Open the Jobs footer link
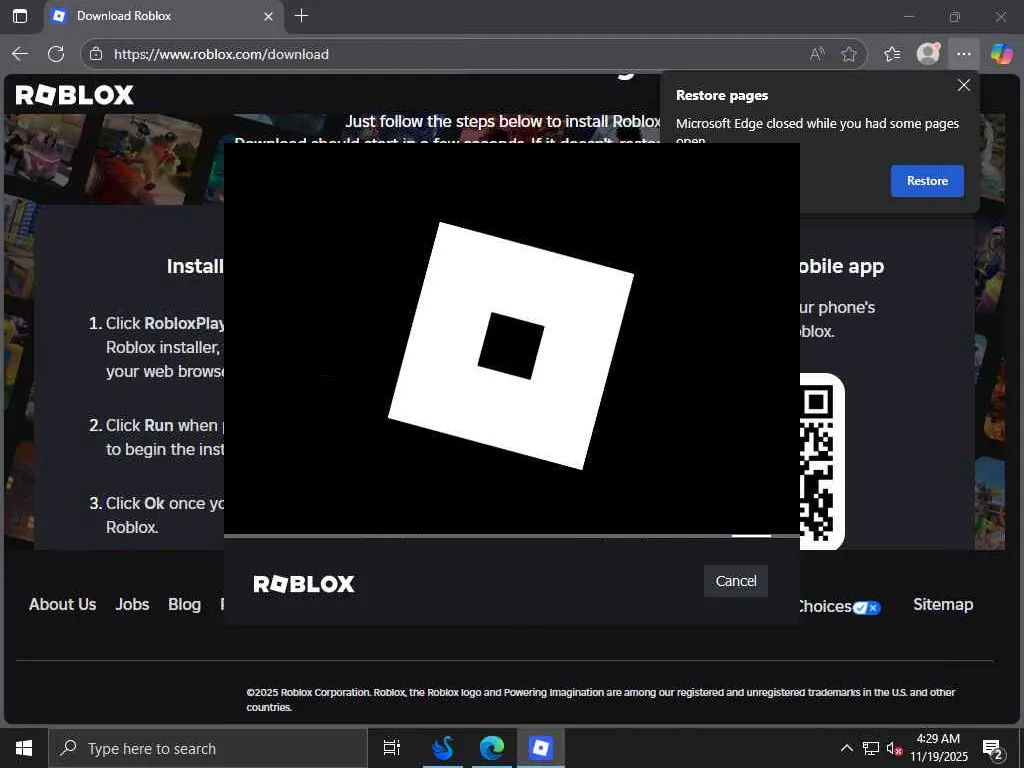This screenshot has width=1024, height=768. (133, 605)
